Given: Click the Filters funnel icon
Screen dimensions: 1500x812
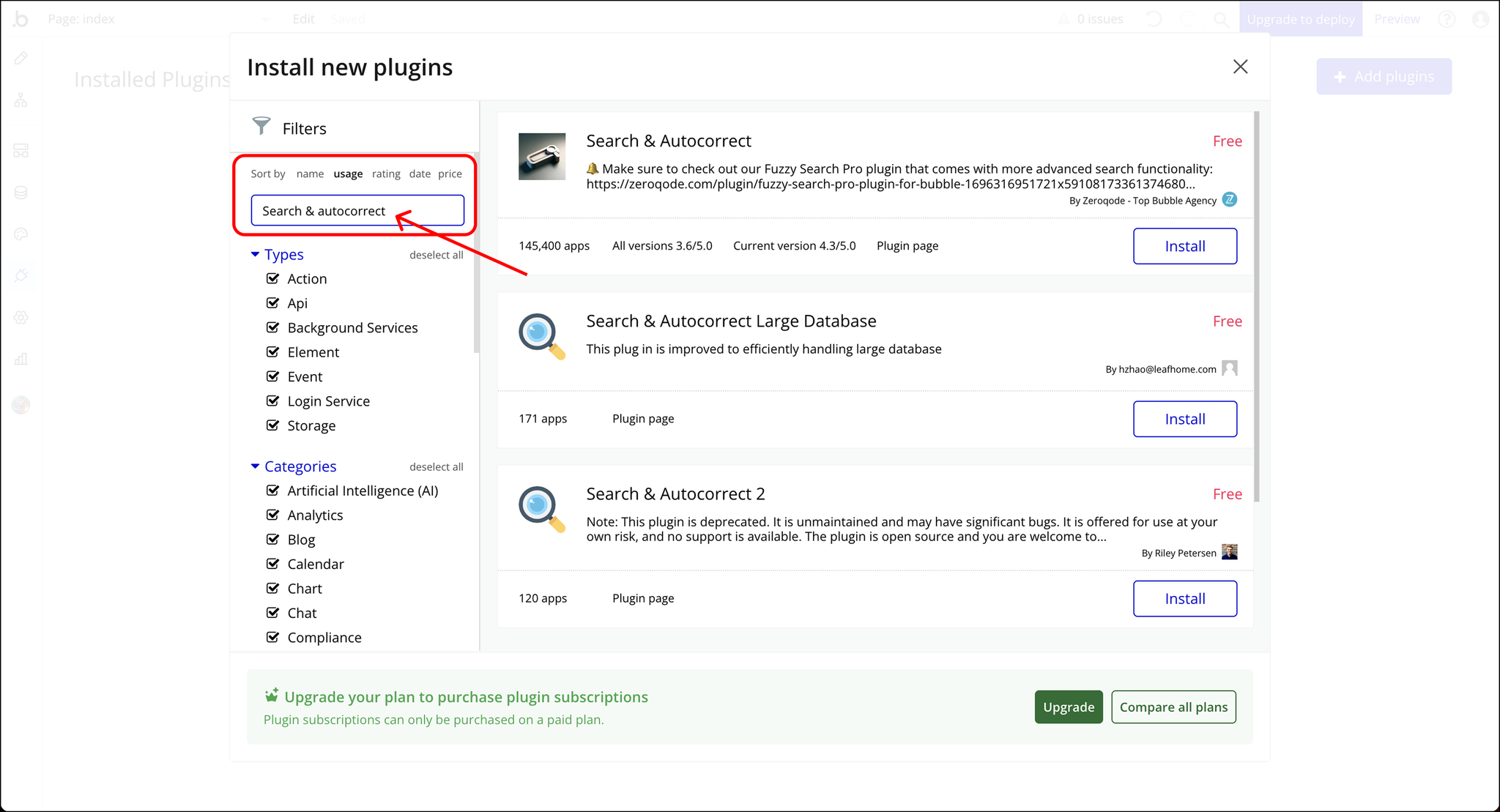Looking at the screenshot, I should [261, 126].
